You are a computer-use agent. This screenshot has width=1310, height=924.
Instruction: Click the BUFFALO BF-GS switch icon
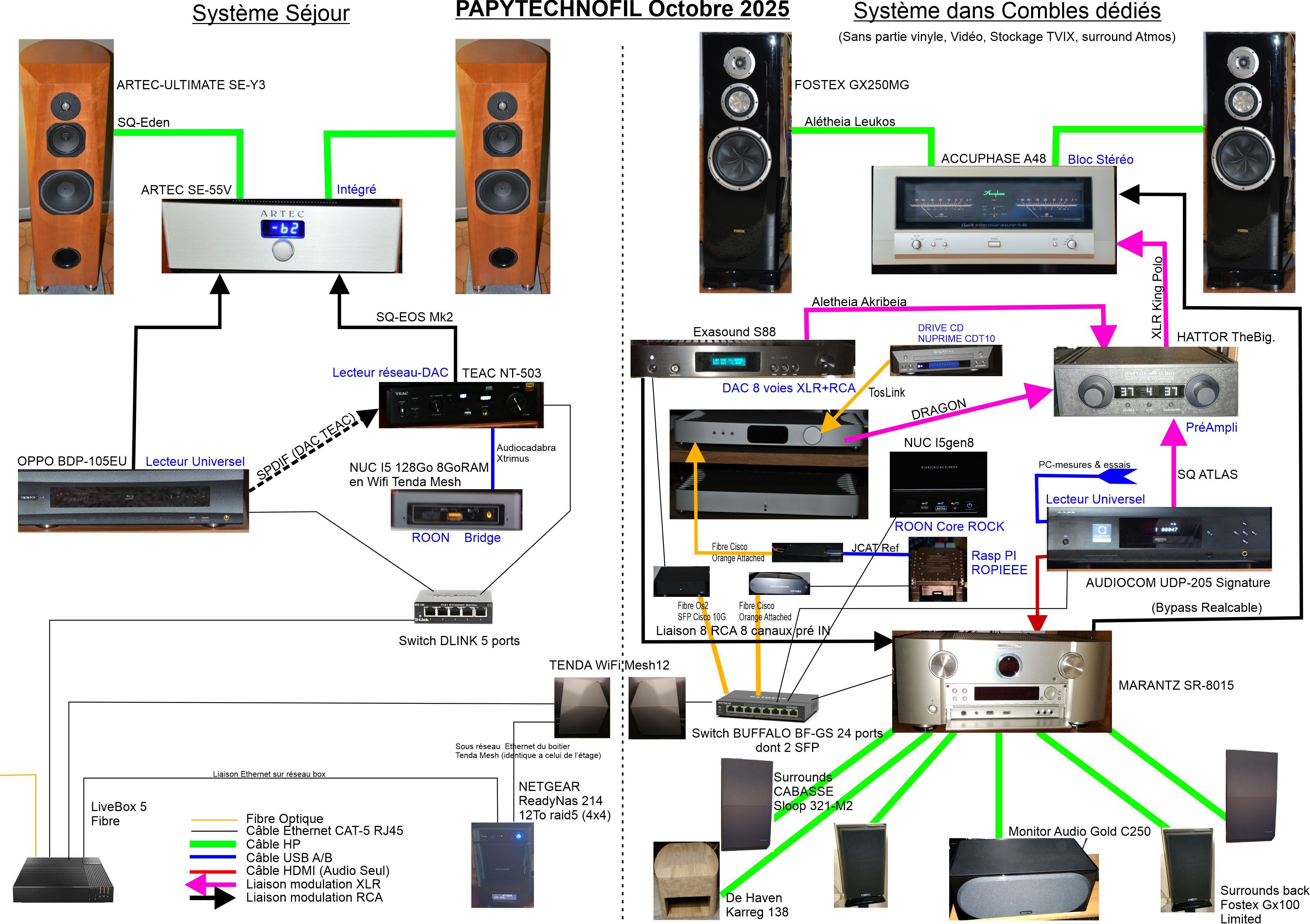point(767,705)
